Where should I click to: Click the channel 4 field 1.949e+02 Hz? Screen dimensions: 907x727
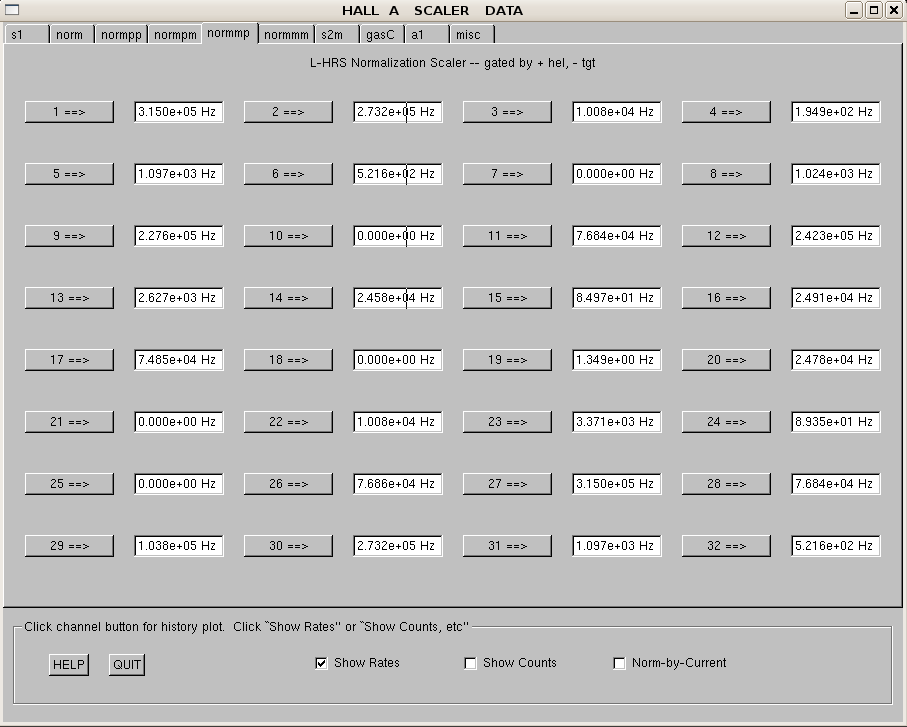tap(836, 112)
